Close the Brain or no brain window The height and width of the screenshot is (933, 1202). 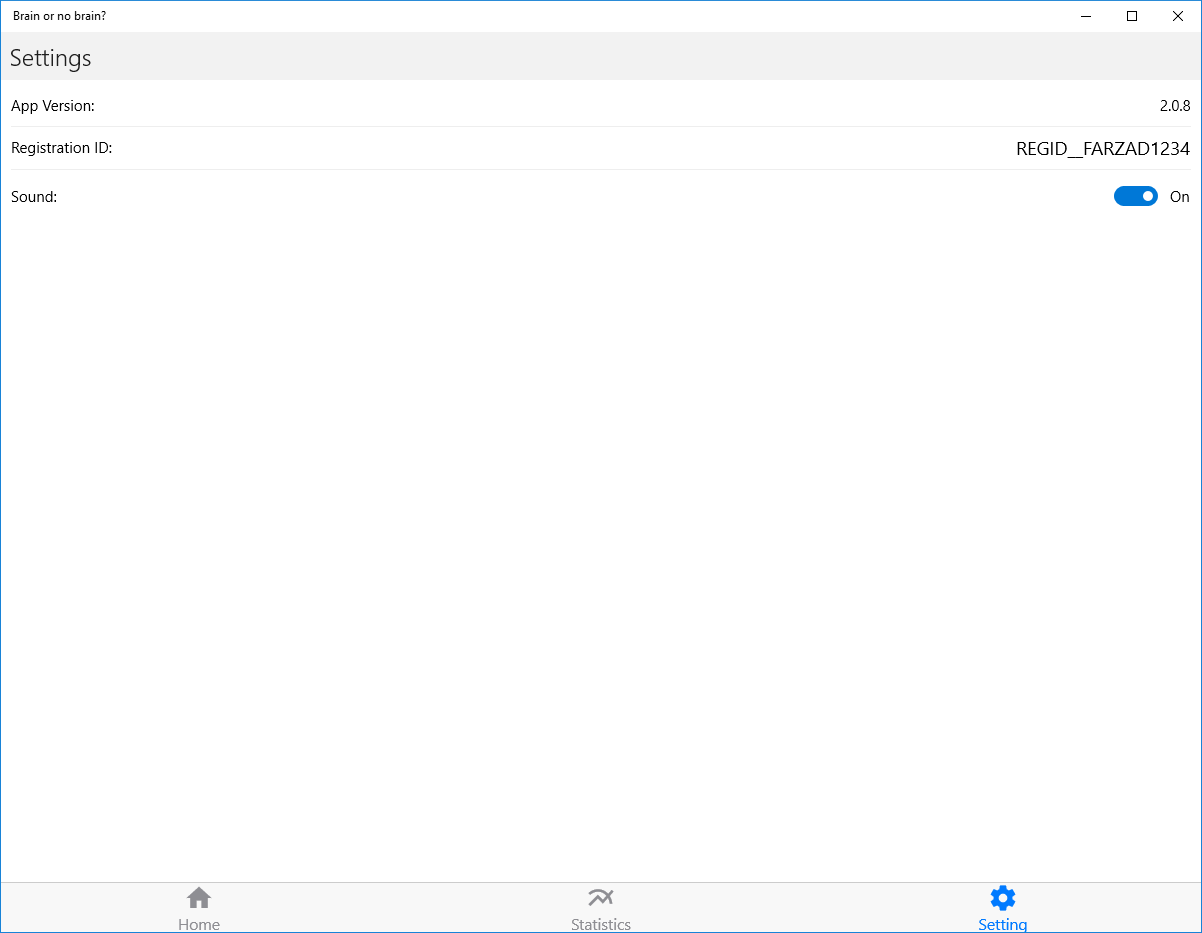click(x=1178, y=16)
